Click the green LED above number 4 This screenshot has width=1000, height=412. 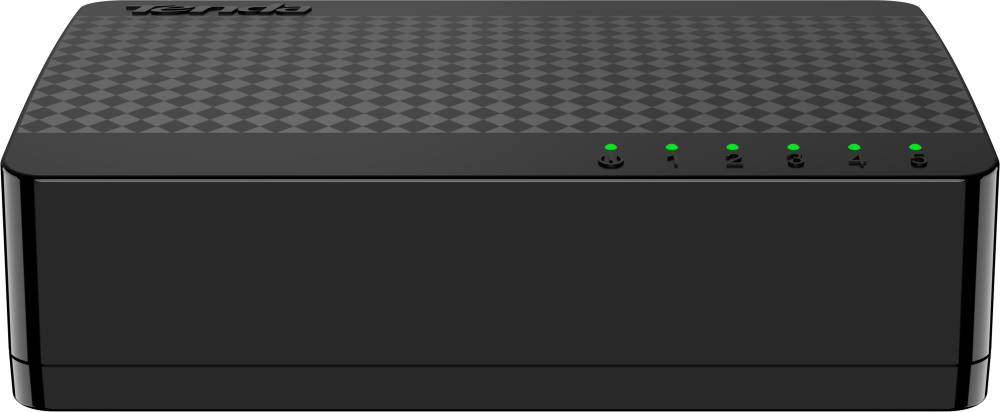855,147
